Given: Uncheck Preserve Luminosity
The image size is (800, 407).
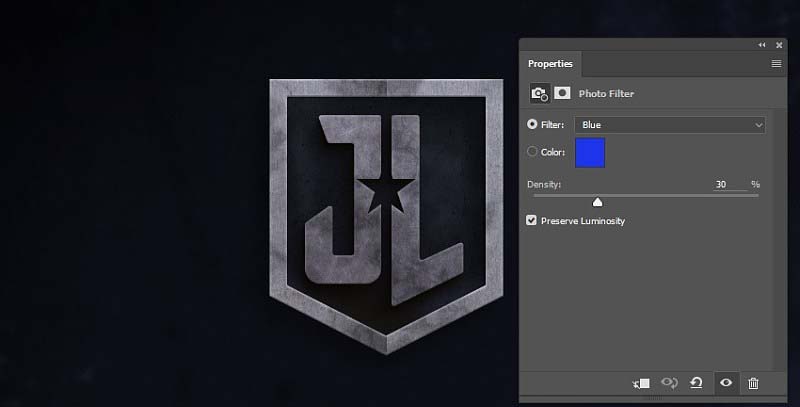Looking at the screenshot, I should tap(531, 220).
